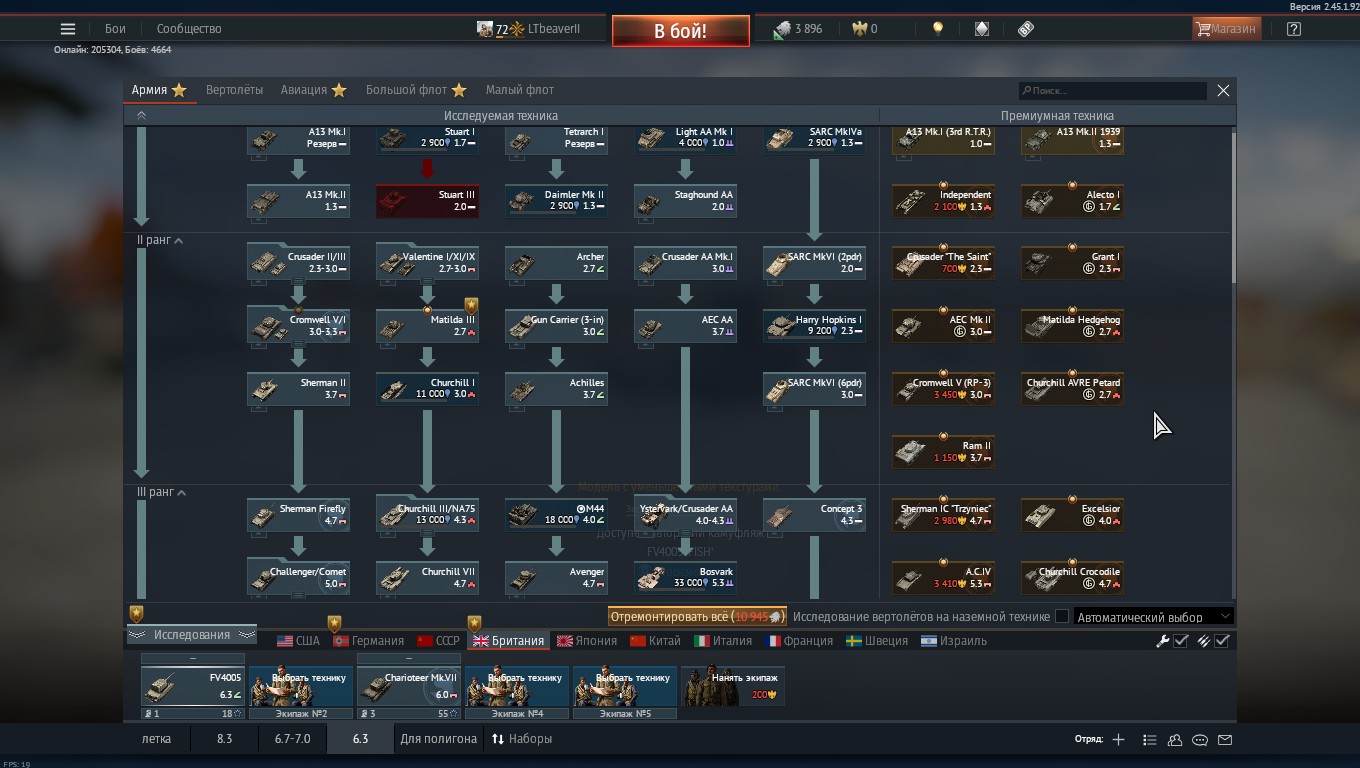Add a squad member with plus icon
The width and height of the screenshot is (1360, 768).
pyautogui.click(x=1118, y=739)
